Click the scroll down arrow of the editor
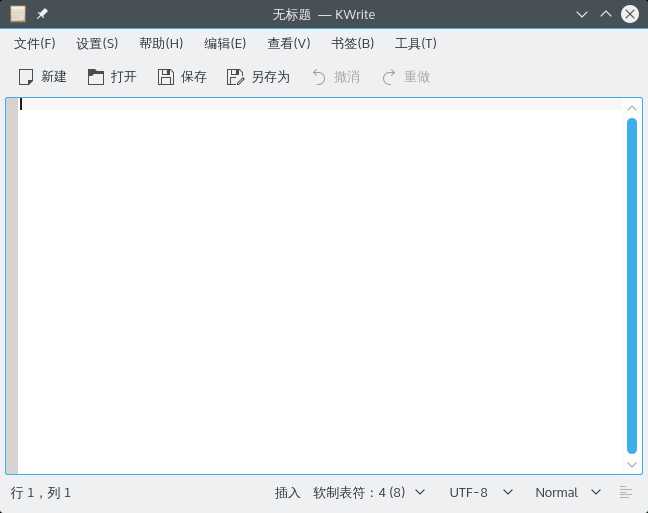Viewport: 648px width, 513px height. point(631,465)
